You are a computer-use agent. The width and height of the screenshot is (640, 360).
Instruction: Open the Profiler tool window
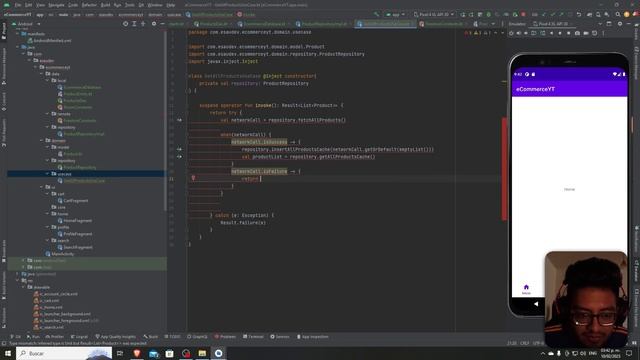(54, 337)
